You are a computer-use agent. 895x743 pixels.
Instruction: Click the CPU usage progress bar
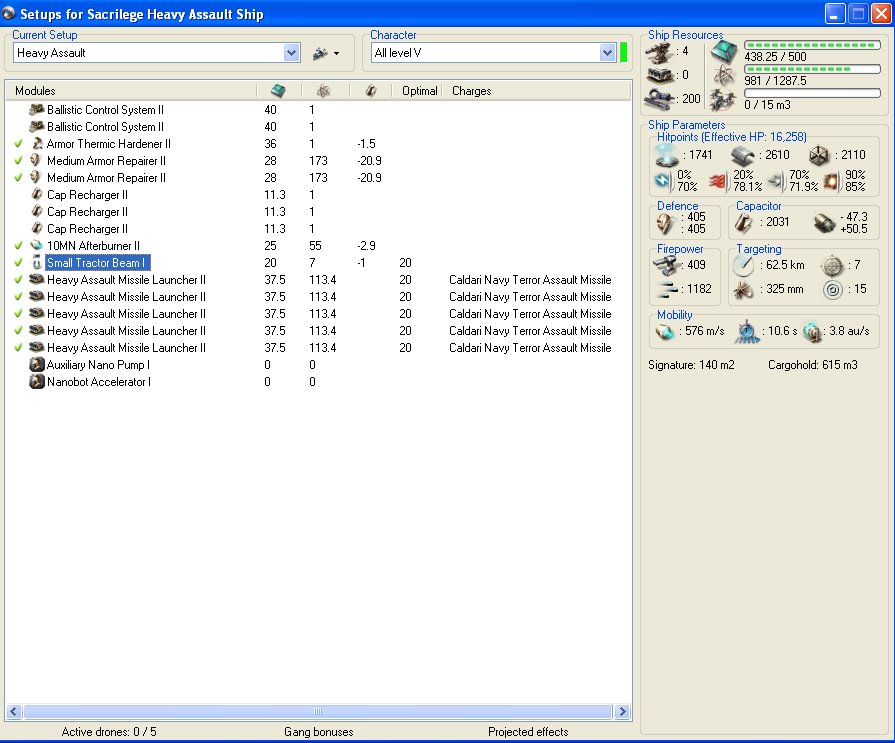[812, 45]
